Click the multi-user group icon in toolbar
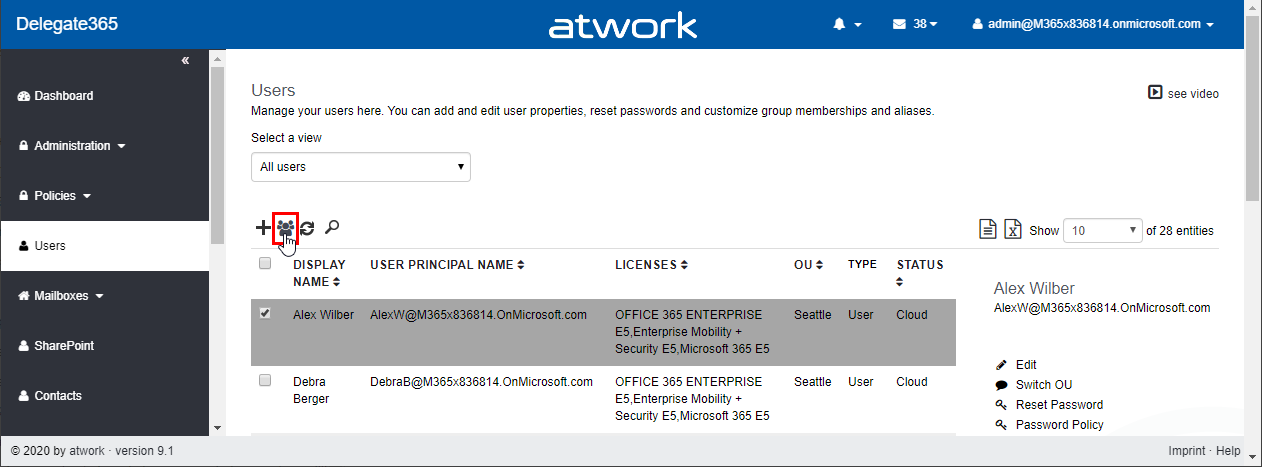This screenshot has width=1262, height=467. (286, 228)
